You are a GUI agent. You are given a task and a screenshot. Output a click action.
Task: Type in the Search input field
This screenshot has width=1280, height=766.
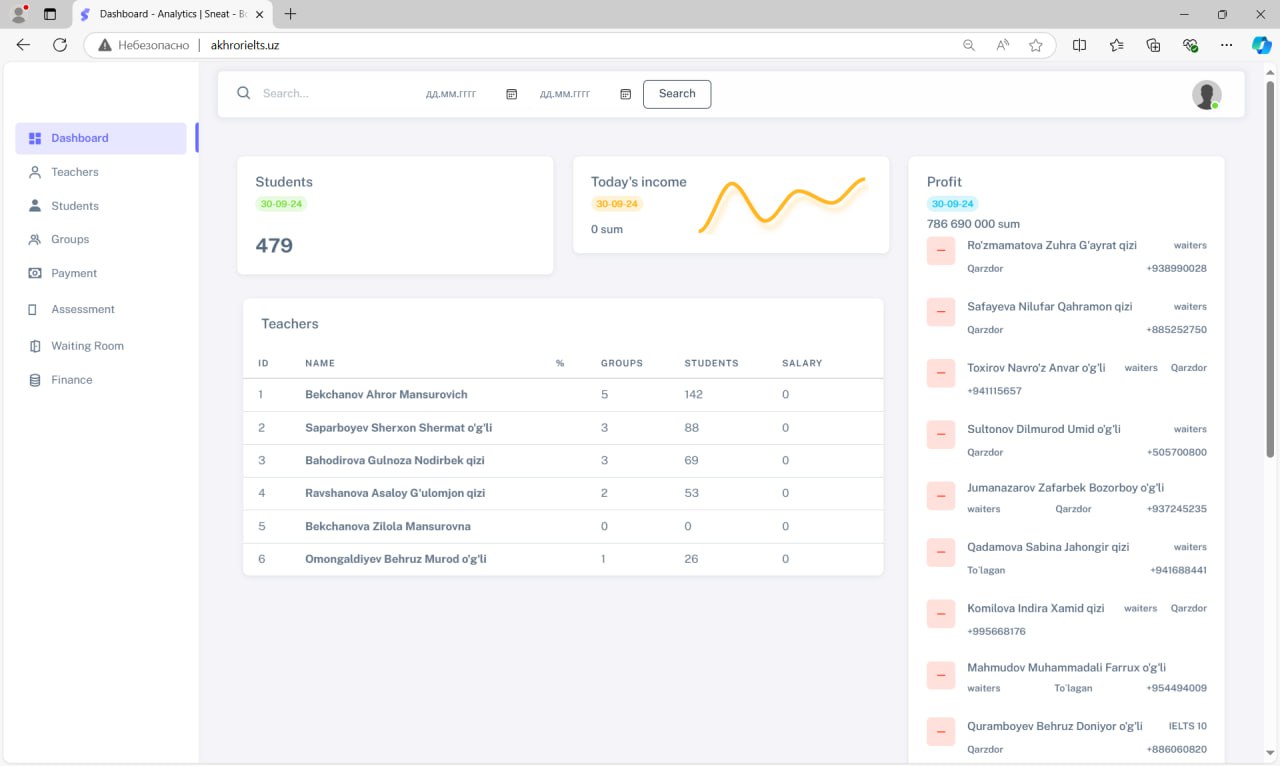click(x=330, y=94)
